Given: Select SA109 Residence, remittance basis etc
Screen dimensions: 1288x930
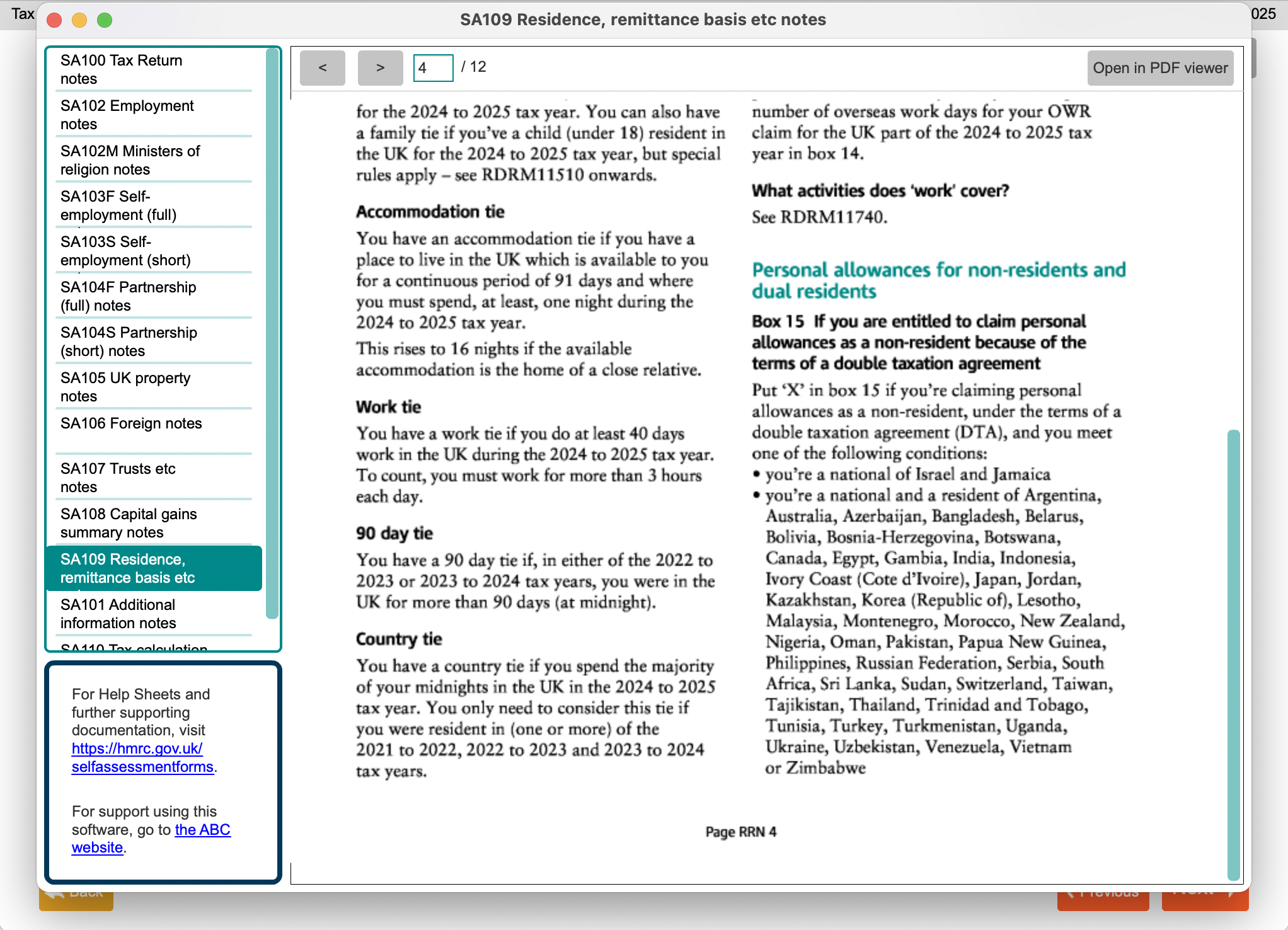Looking at the screenshot, I should pyautogui.click(x=155, y=568).
